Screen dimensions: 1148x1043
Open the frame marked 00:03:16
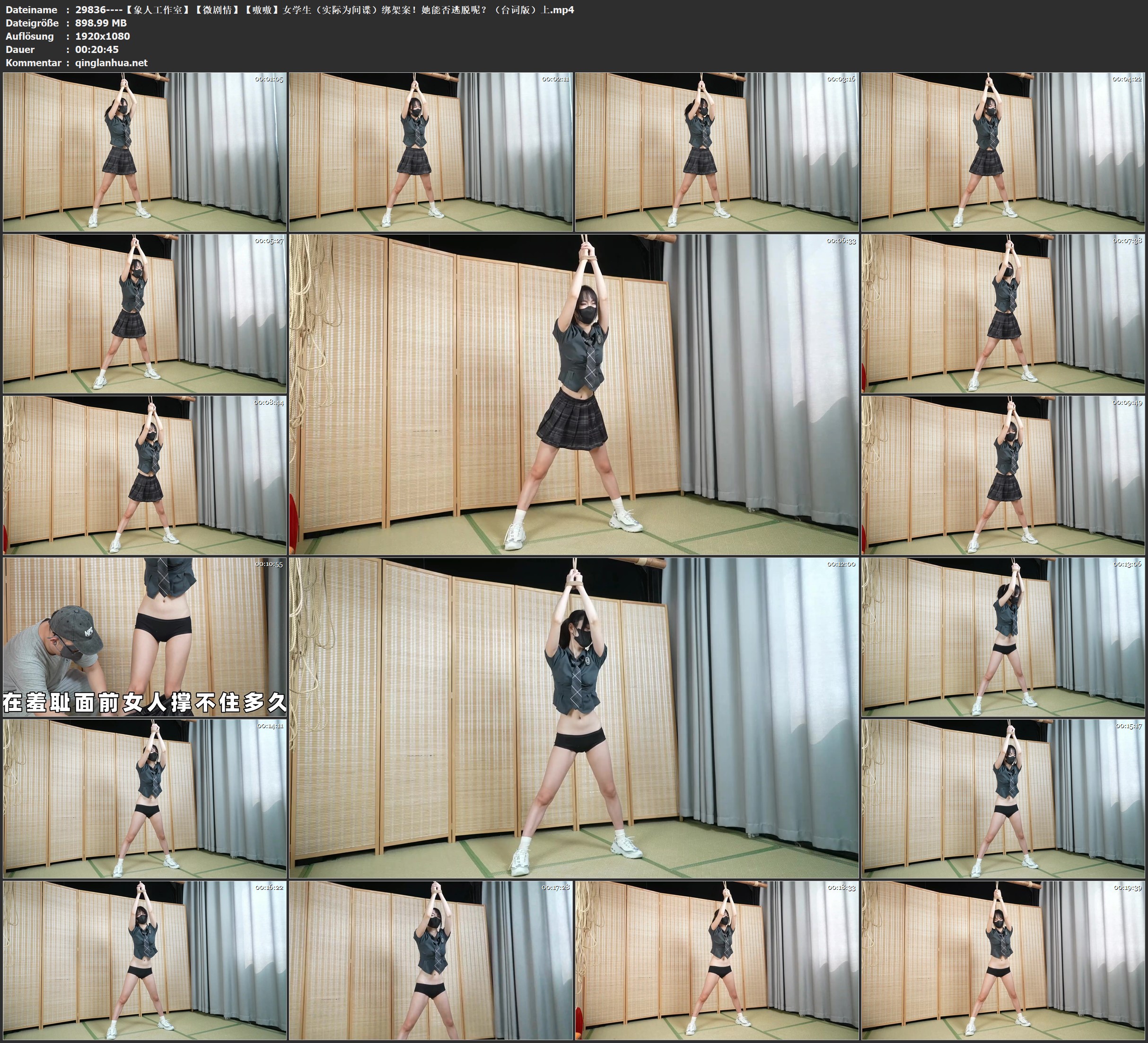coord(717,151)
